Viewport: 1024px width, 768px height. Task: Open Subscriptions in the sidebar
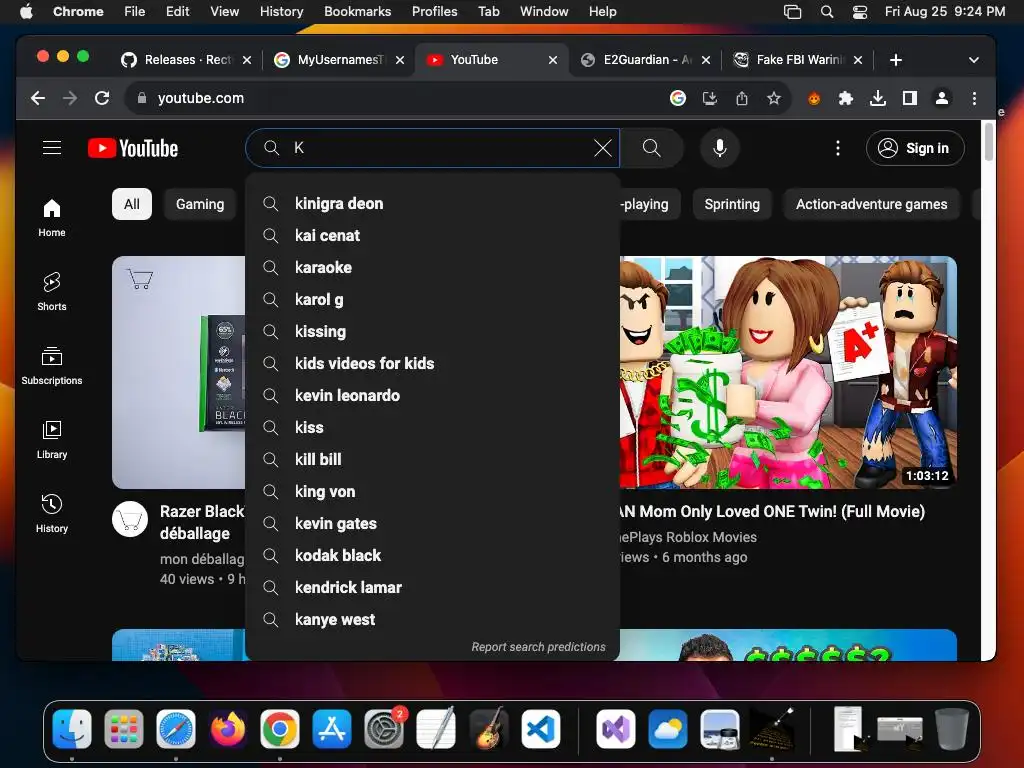point(52,366)
